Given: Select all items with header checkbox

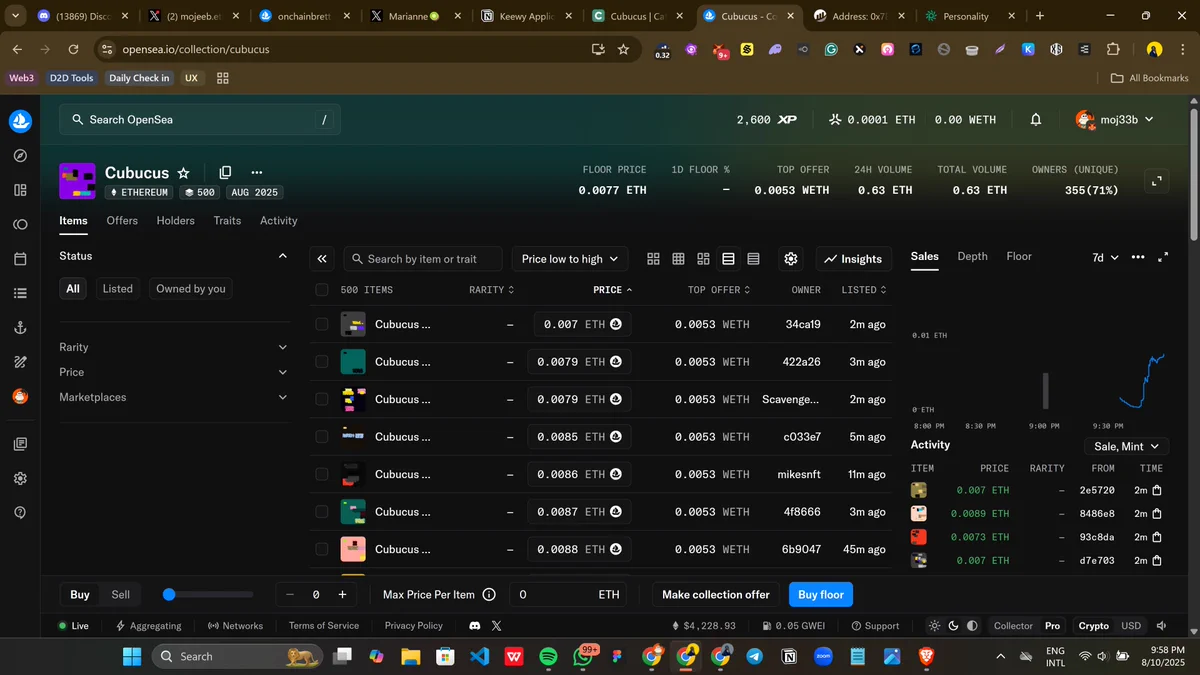Looking at the screenshot, I should coord(321,290).
